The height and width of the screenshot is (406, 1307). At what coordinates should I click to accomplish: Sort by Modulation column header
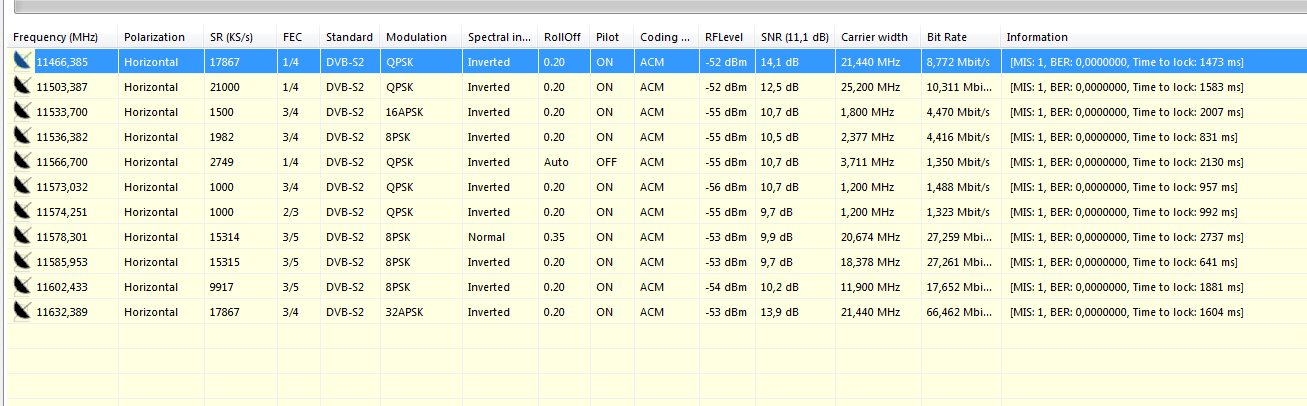pos(421,37)
